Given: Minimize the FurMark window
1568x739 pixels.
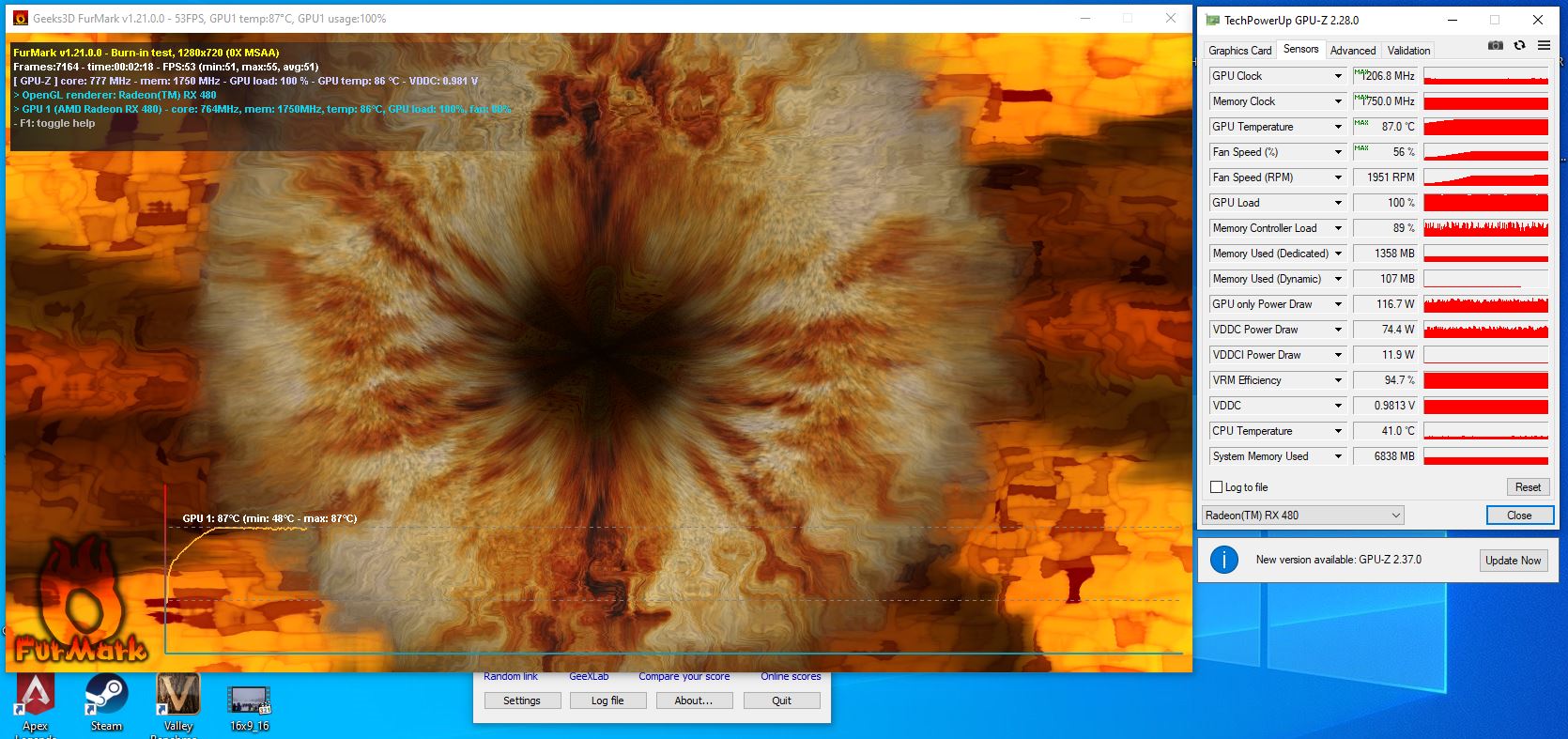Looking at the screenshot, I should 1084,18.
